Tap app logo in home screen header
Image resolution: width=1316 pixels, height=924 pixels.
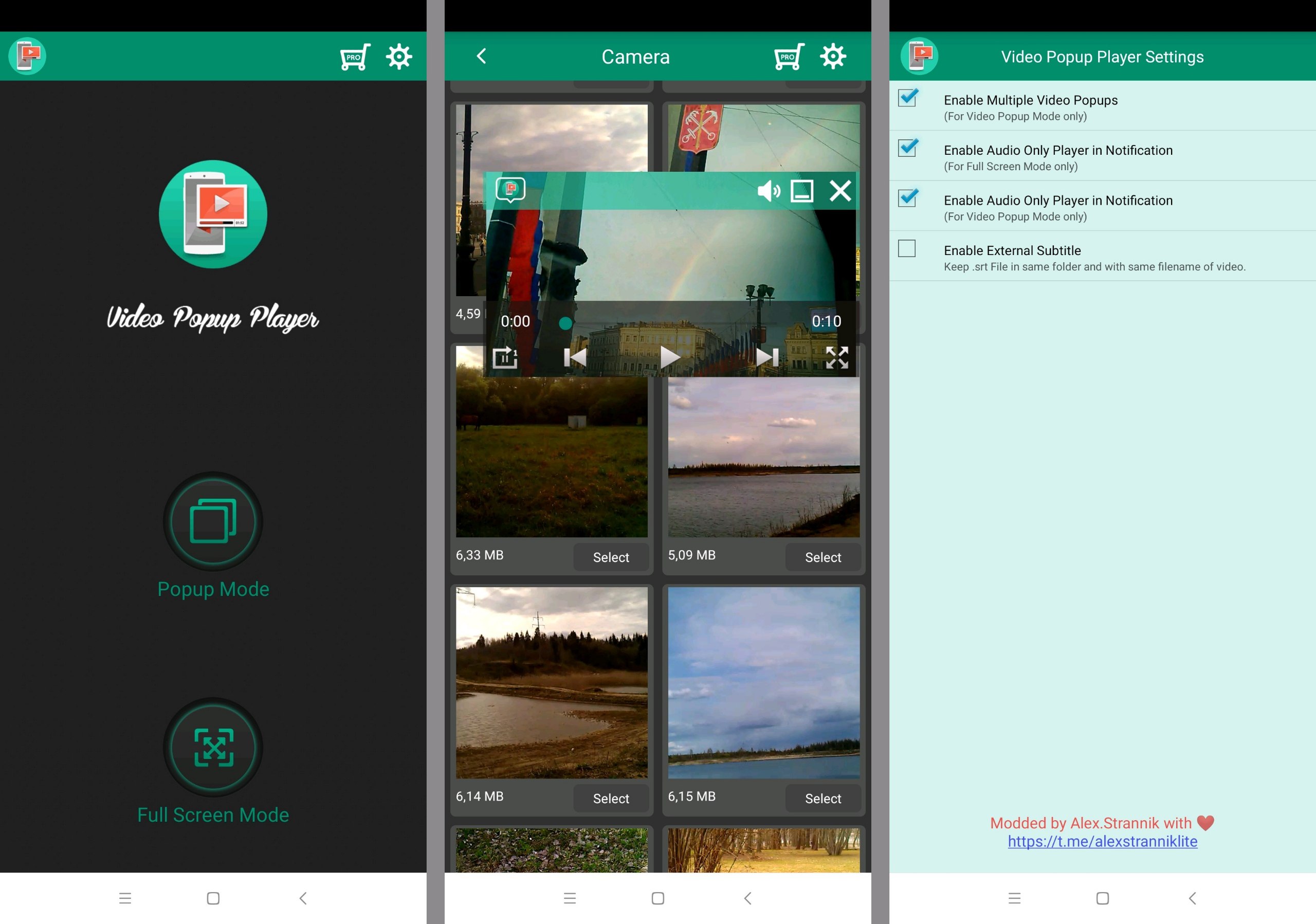tap(27, 56)
